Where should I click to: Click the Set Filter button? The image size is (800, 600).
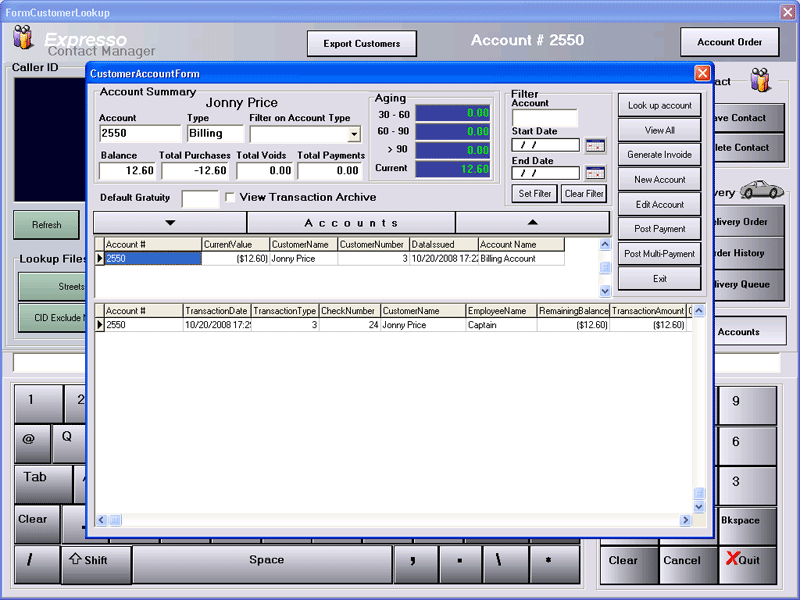(535, 194)
